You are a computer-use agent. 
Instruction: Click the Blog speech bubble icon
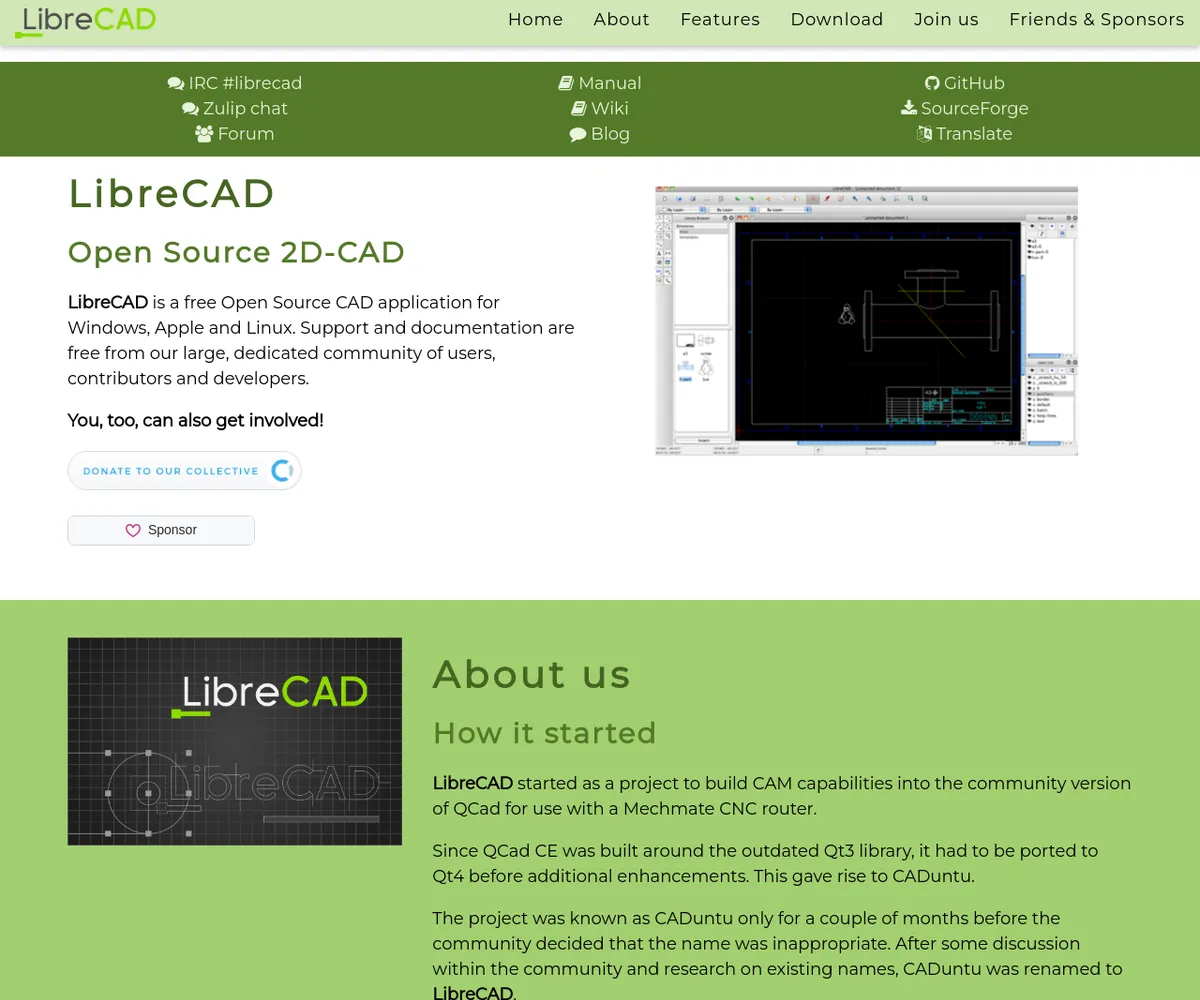tap(578, 134)
